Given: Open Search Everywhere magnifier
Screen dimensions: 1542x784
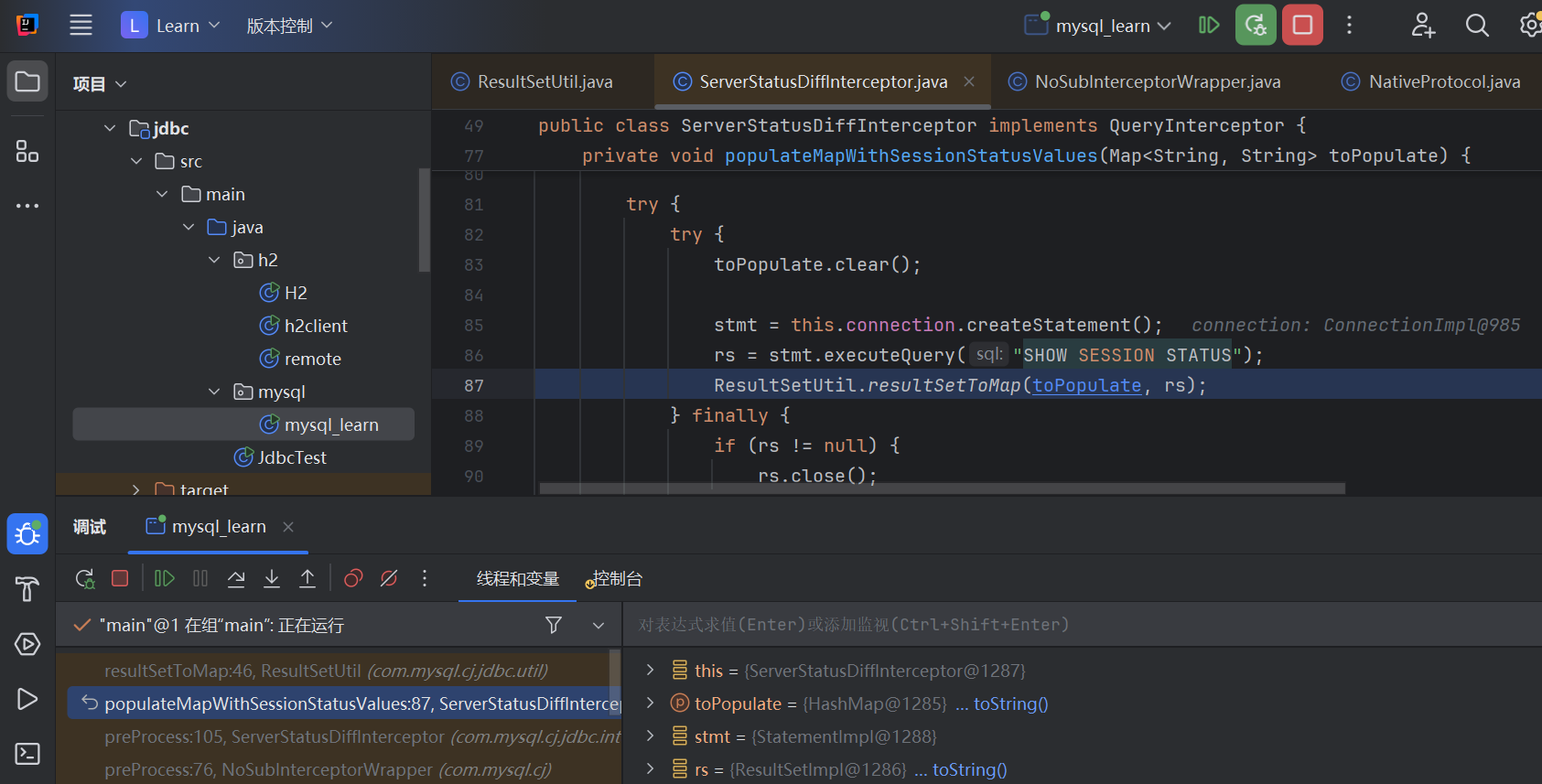Looking at the screenshot, I should click(x=1477, y=26).
